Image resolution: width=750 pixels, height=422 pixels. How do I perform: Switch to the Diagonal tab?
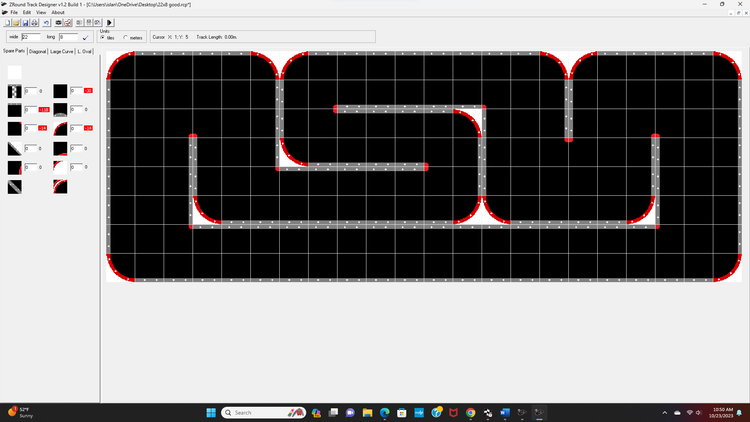[38, 50]
